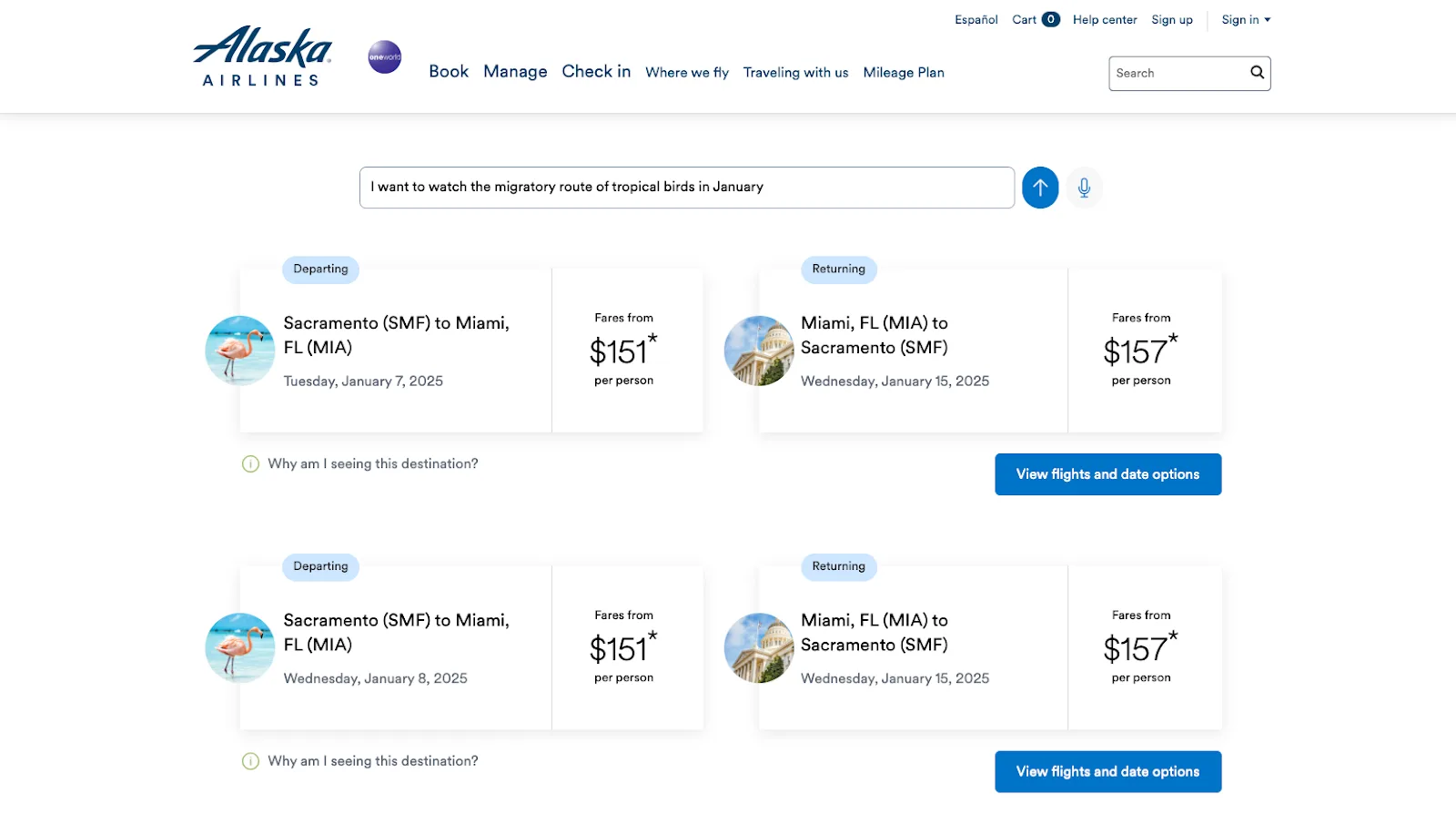Activate the microphone voice input
Image resolution: width=1456 pixels, height=834 pixels.
pyautogui.click(x=1084, y=188)
